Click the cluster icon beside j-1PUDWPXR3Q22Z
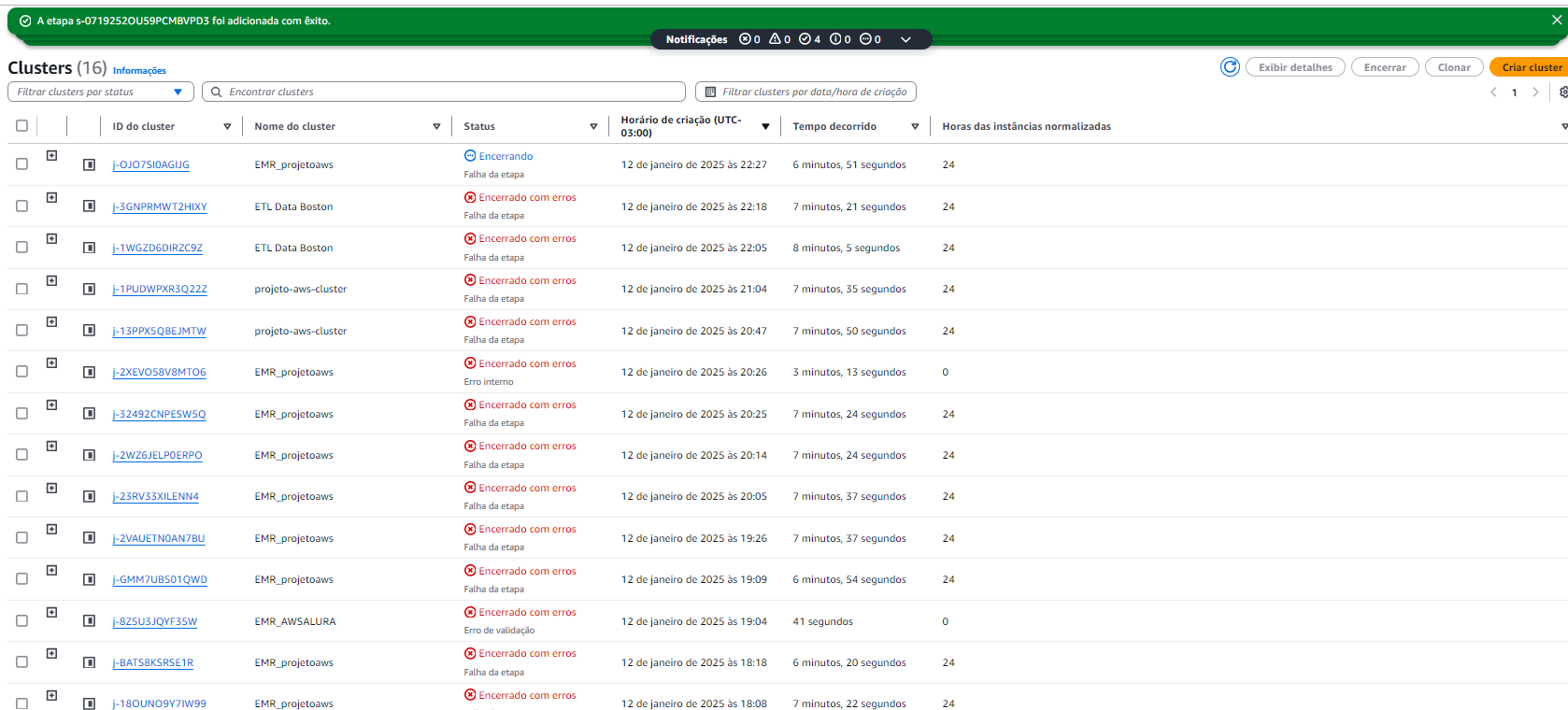The height and width of the screenshot is (710, 1568). pos(89,289)
